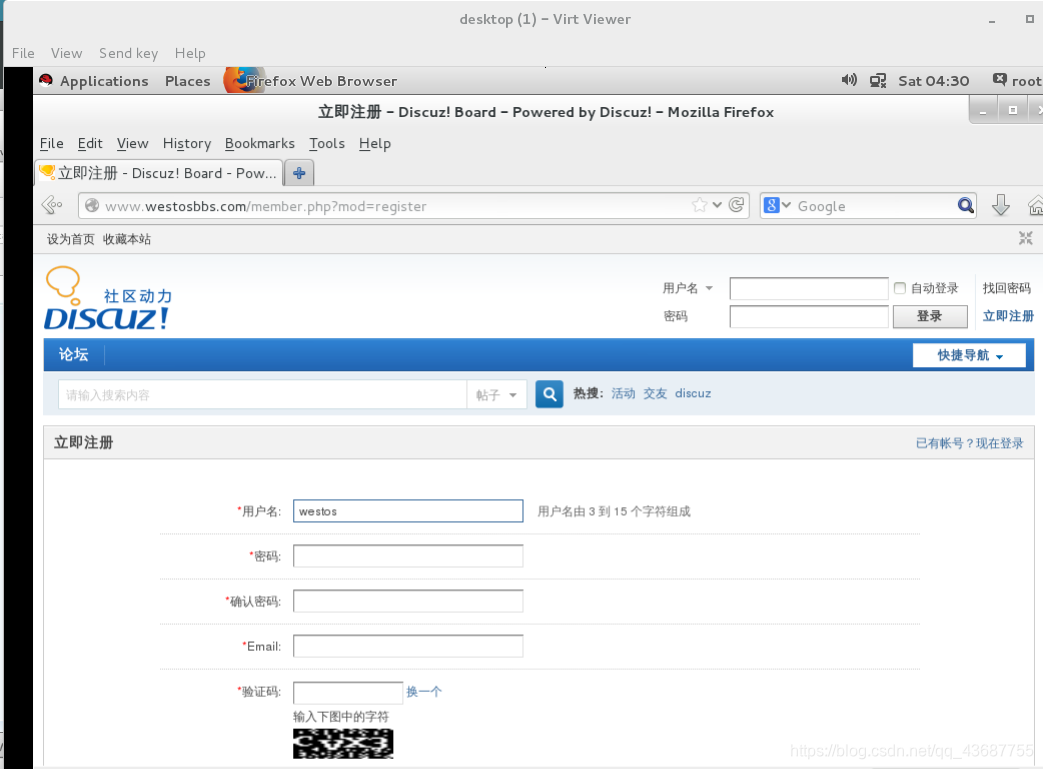Open the Firefox View menu
Image resolution: width=1043 pixels, height=769 pixels.
click(132, 144)
